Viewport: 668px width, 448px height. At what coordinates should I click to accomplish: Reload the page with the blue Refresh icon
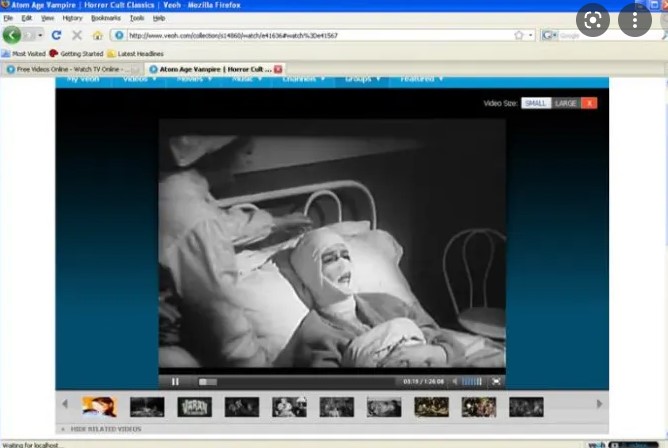pyautogui.click(x=56, y=35)
